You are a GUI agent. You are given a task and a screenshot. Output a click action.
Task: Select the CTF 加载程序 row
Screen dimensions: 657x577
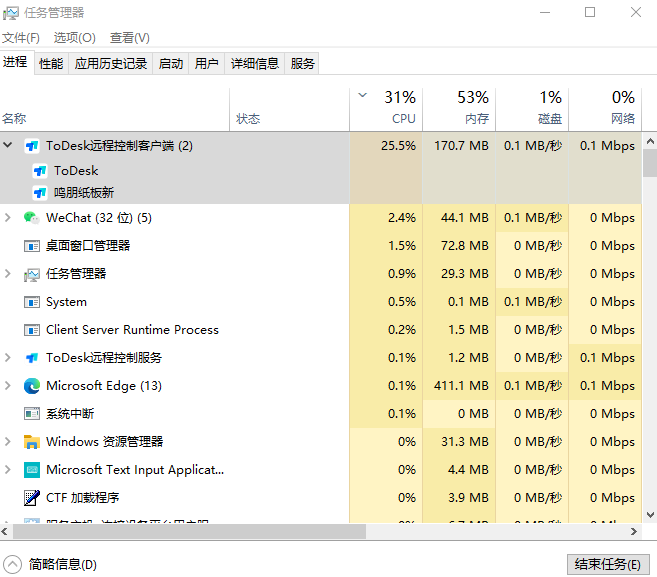click(321, 498)
